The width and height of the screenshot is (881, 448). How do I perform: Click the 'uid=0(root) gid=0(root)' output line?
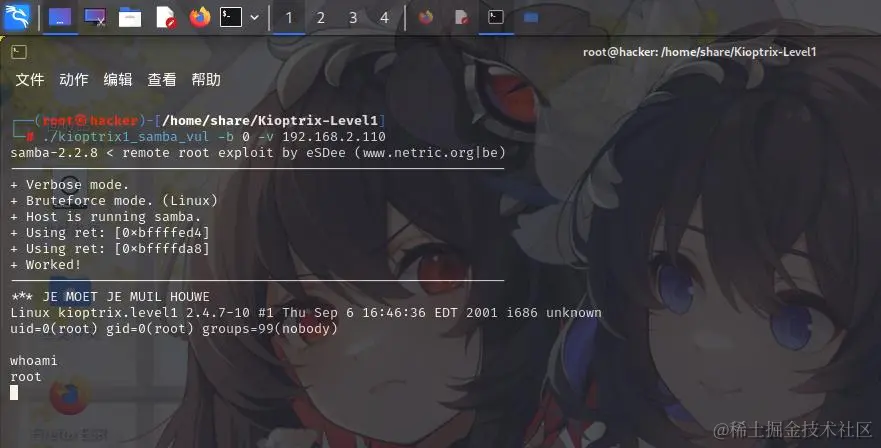click(x=174, y=328)
